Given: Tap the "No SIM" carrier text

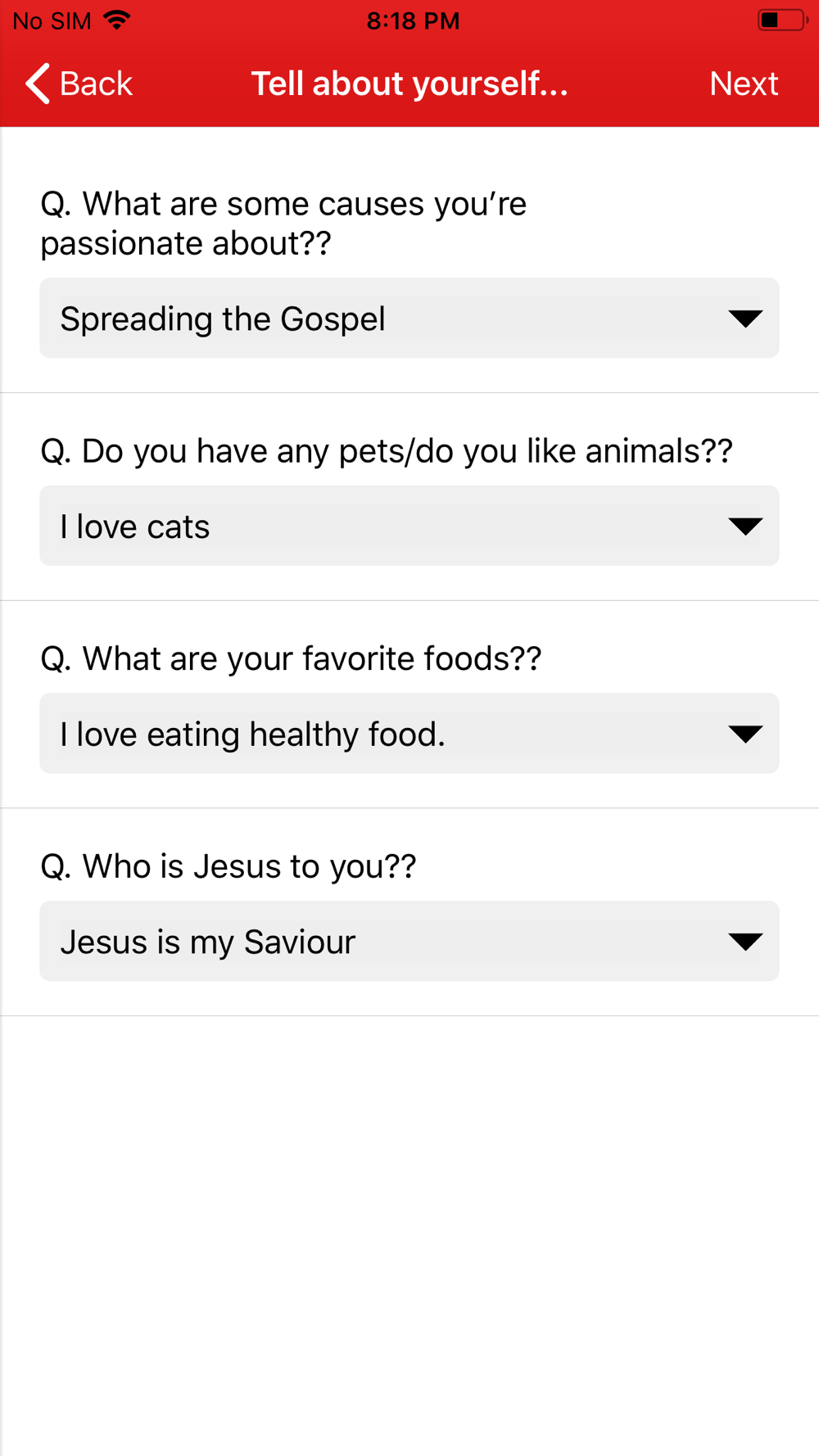Looking at the screenshot, I should [52, 20].
